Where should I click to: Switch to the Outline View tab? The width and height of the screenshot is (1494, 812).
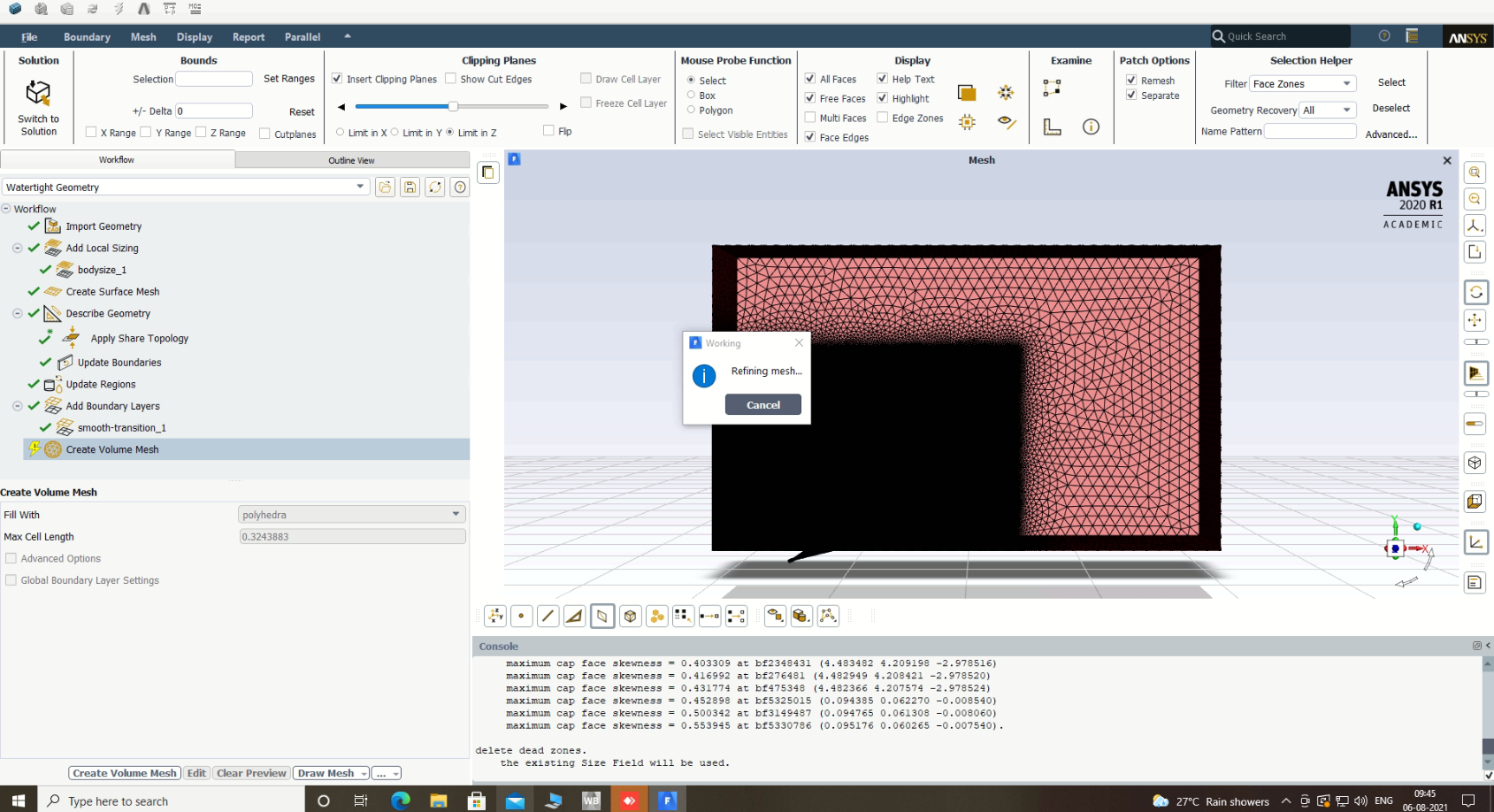[x=351, y=160]
